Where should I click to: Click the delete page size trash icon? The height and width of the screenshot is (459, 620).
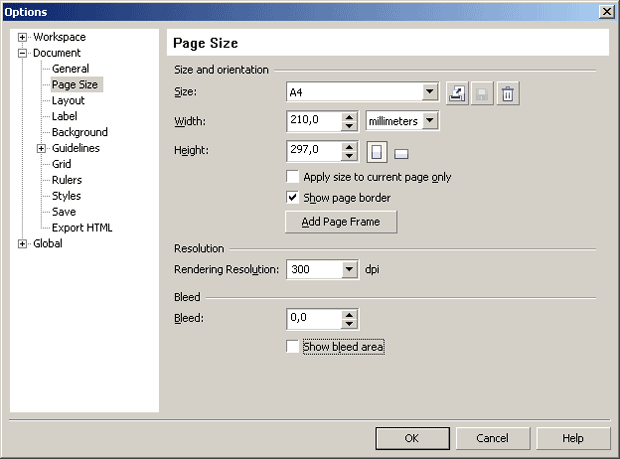pyautogui.click(x=508, y=93)
